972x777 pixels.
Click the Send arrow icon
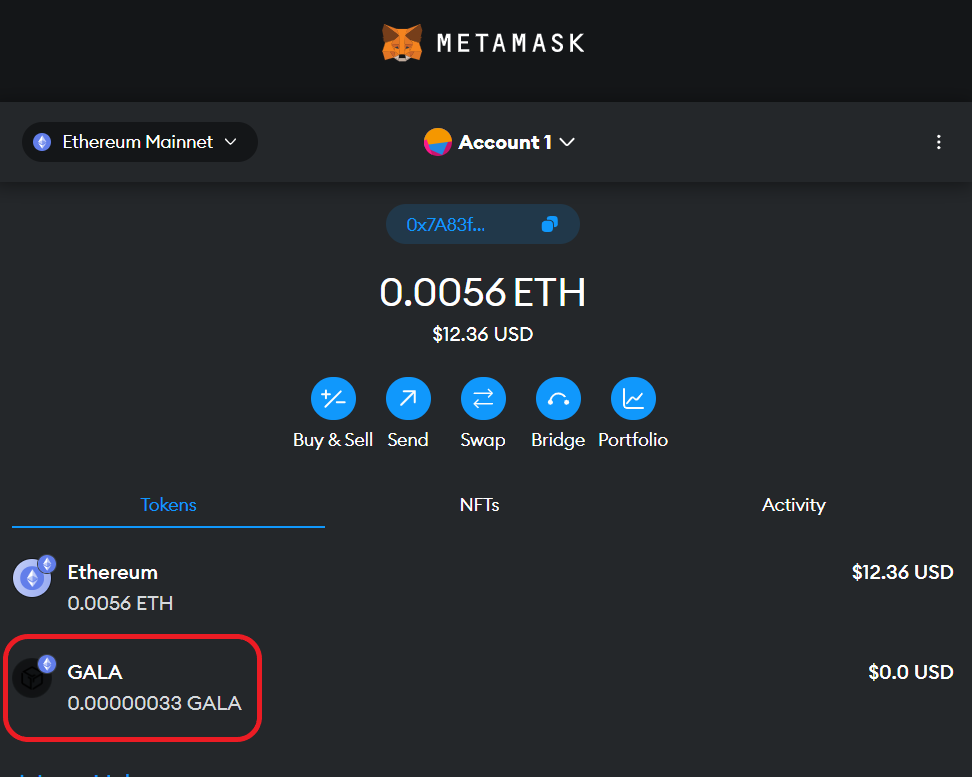[x=409, y=398]
